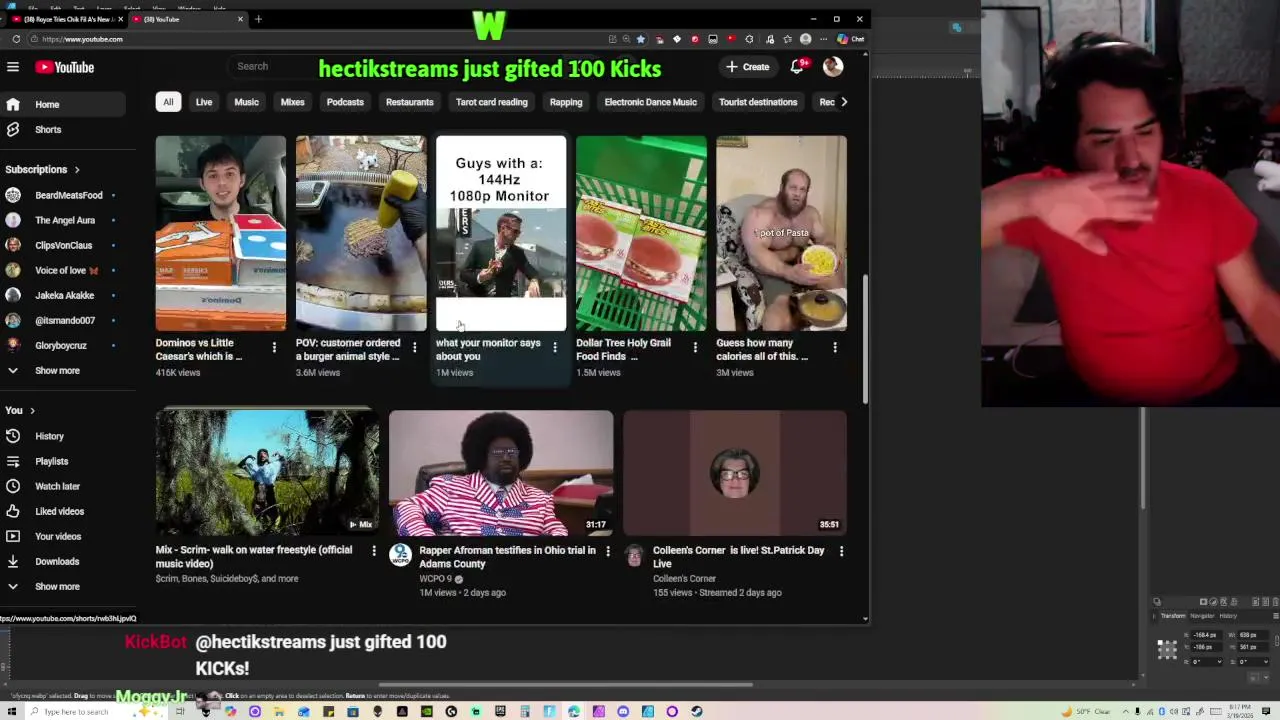Select the Tarot card reading chip

coord(491,102)
